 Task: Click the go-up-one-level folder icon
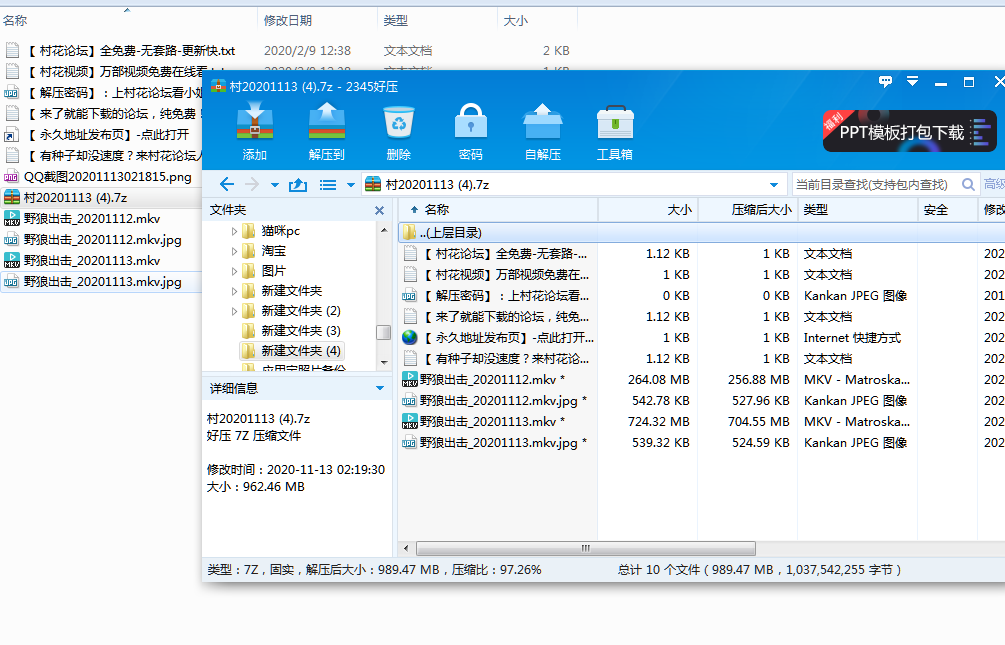[297, 185]
